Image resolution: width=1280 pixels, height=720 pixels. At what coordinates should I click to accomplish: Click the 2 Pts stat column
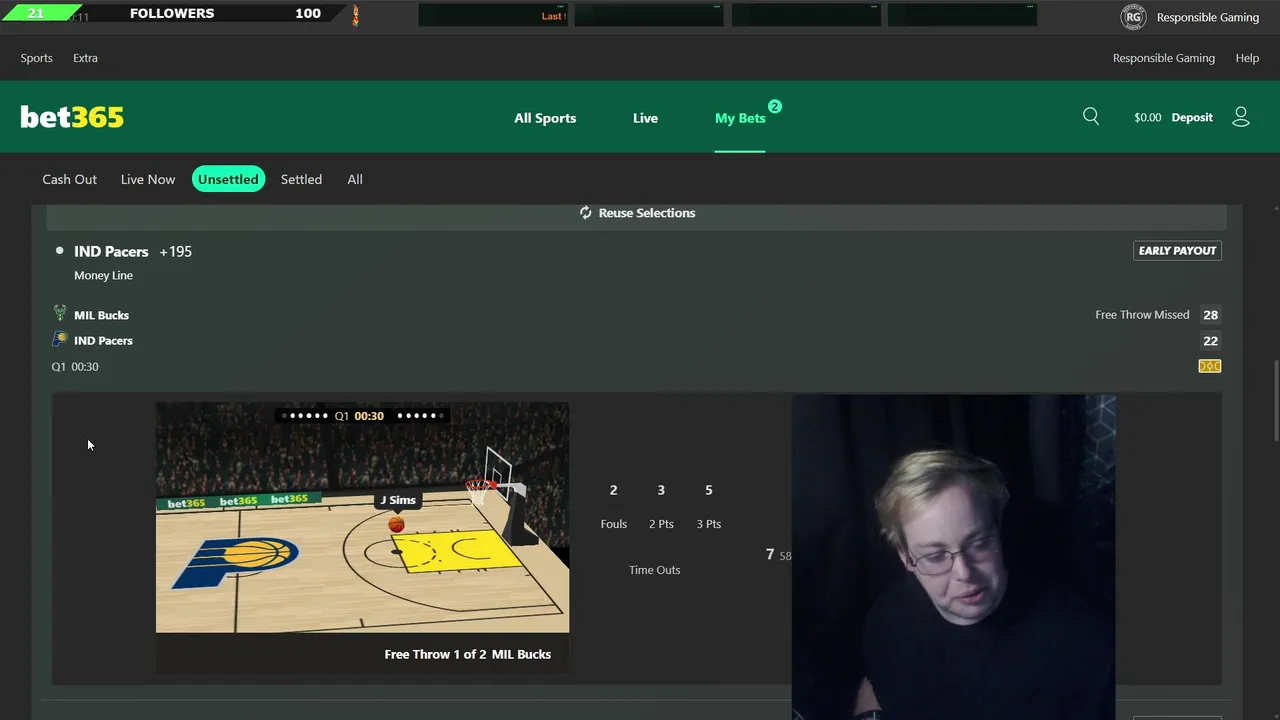(661, 507)
